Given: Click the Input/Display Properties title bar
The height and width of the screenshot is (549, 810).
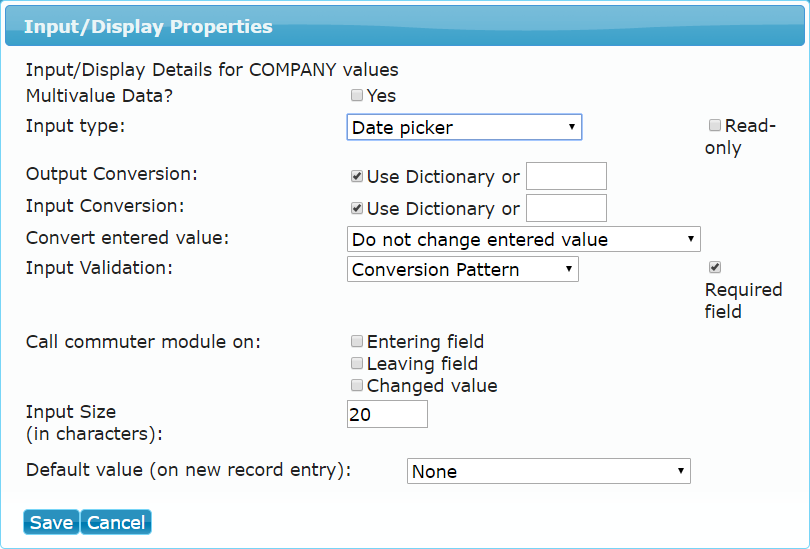Looking at the screenshot, I should [x=405, y=26].
